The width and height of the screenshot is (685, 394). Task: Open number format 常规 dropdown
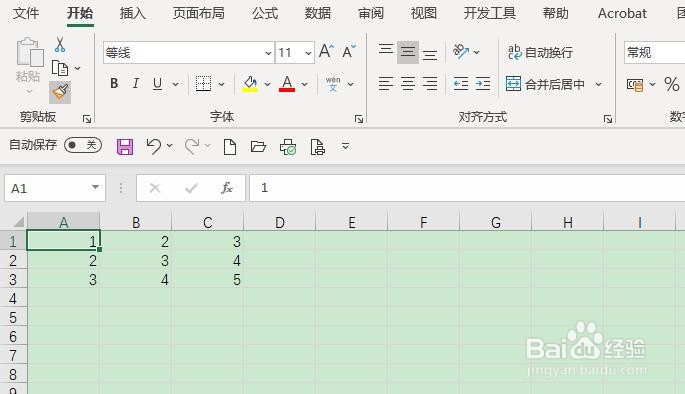(654, 52)
